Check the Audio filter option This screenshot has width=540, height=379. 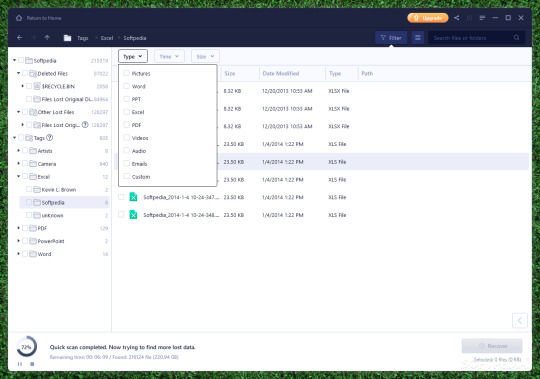pyautogui.click(x=126, y=150)
